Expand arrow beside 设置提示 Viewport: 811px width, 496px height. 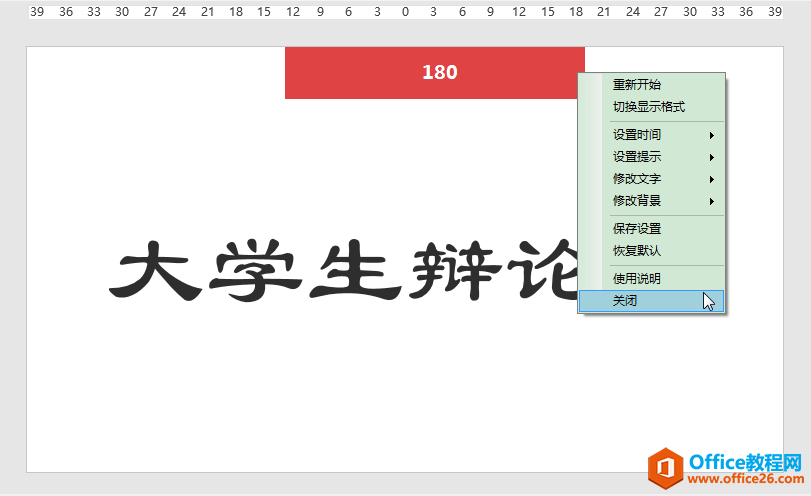click(x=712, y=157)
